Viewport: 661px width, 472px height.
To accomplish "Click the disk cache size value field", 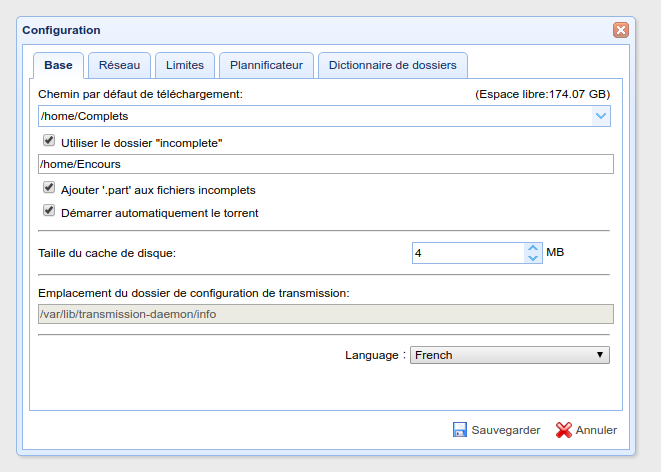I will [x=468, y=253].
